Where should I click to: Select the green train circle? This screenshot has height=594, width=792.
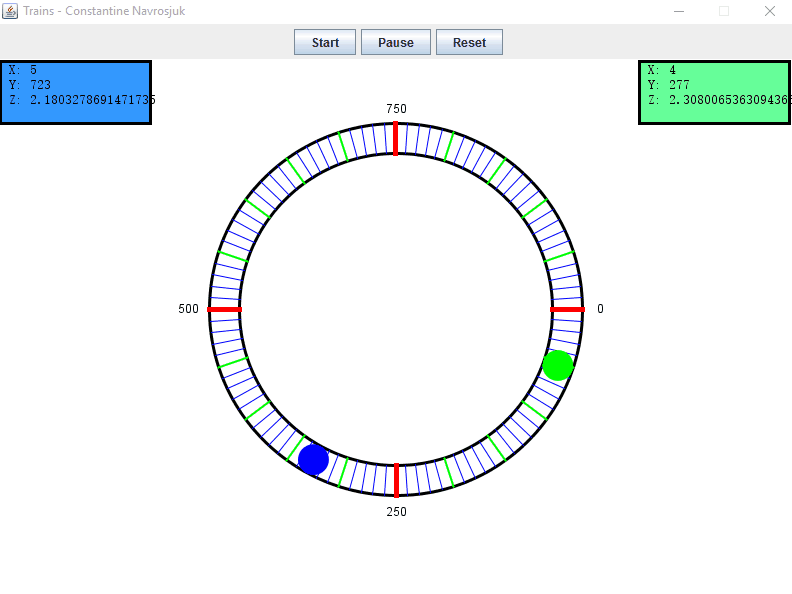click(558, 365)
